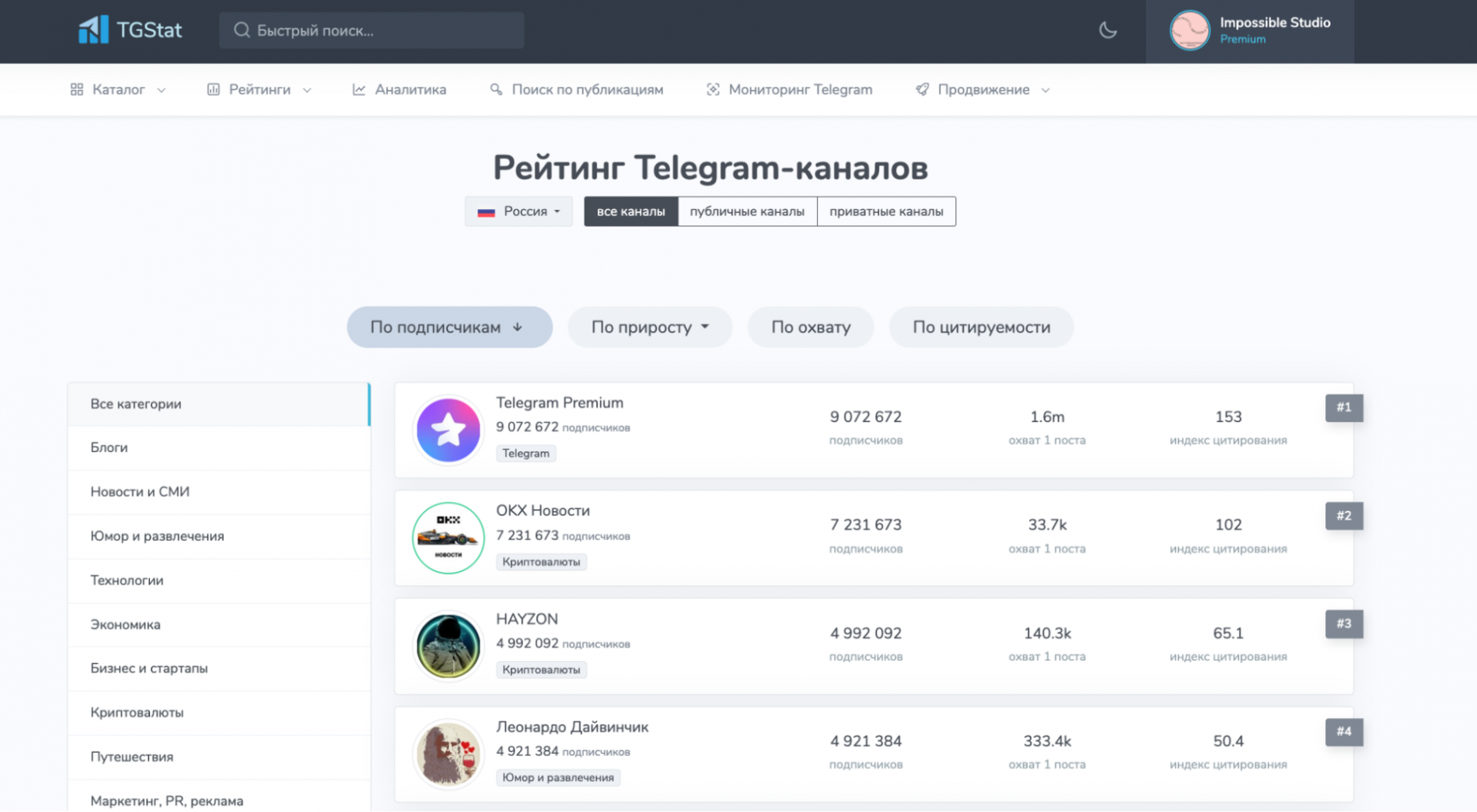Select Бизнес и стартапы category
The width and height of the screenshot is (1477, 812).
point(218,668)
